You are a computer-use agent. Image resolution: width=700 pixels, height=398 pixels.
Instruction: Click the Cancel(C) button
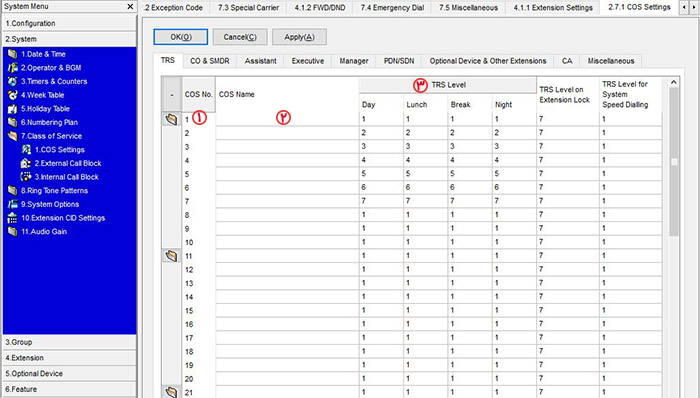pos(240,37)
